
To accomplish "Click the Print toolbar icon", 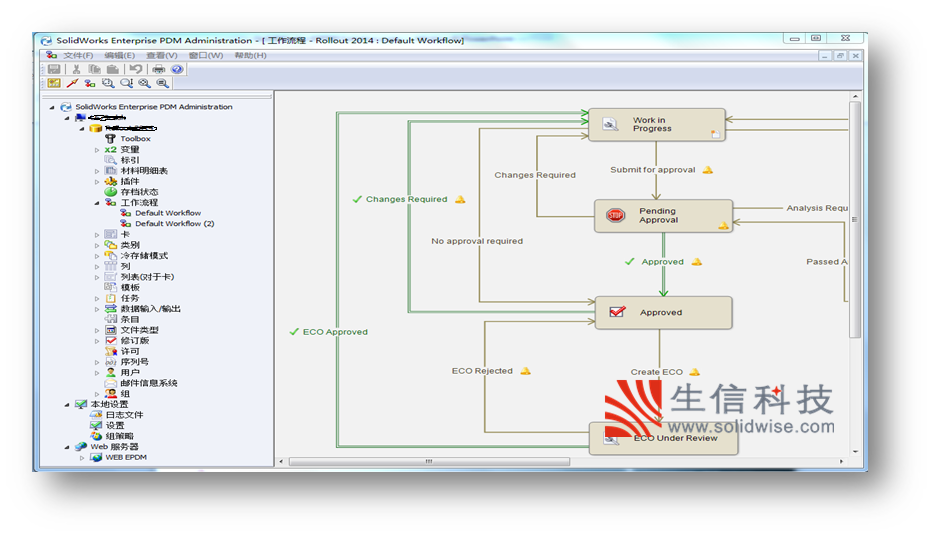I will click(158, 69).
